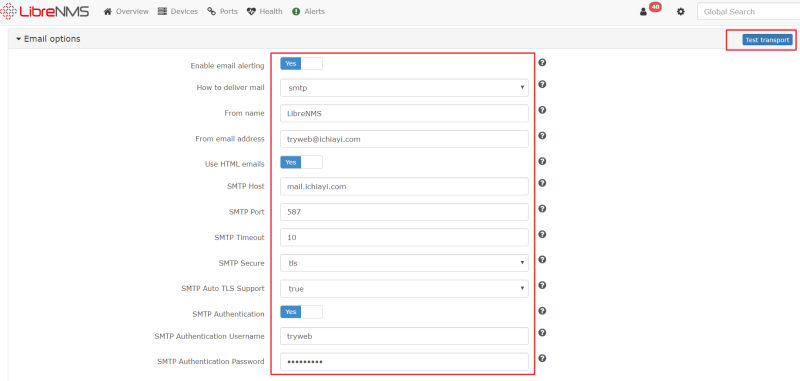
Task: Click the SMTP Timeout field
Action: 404,237
